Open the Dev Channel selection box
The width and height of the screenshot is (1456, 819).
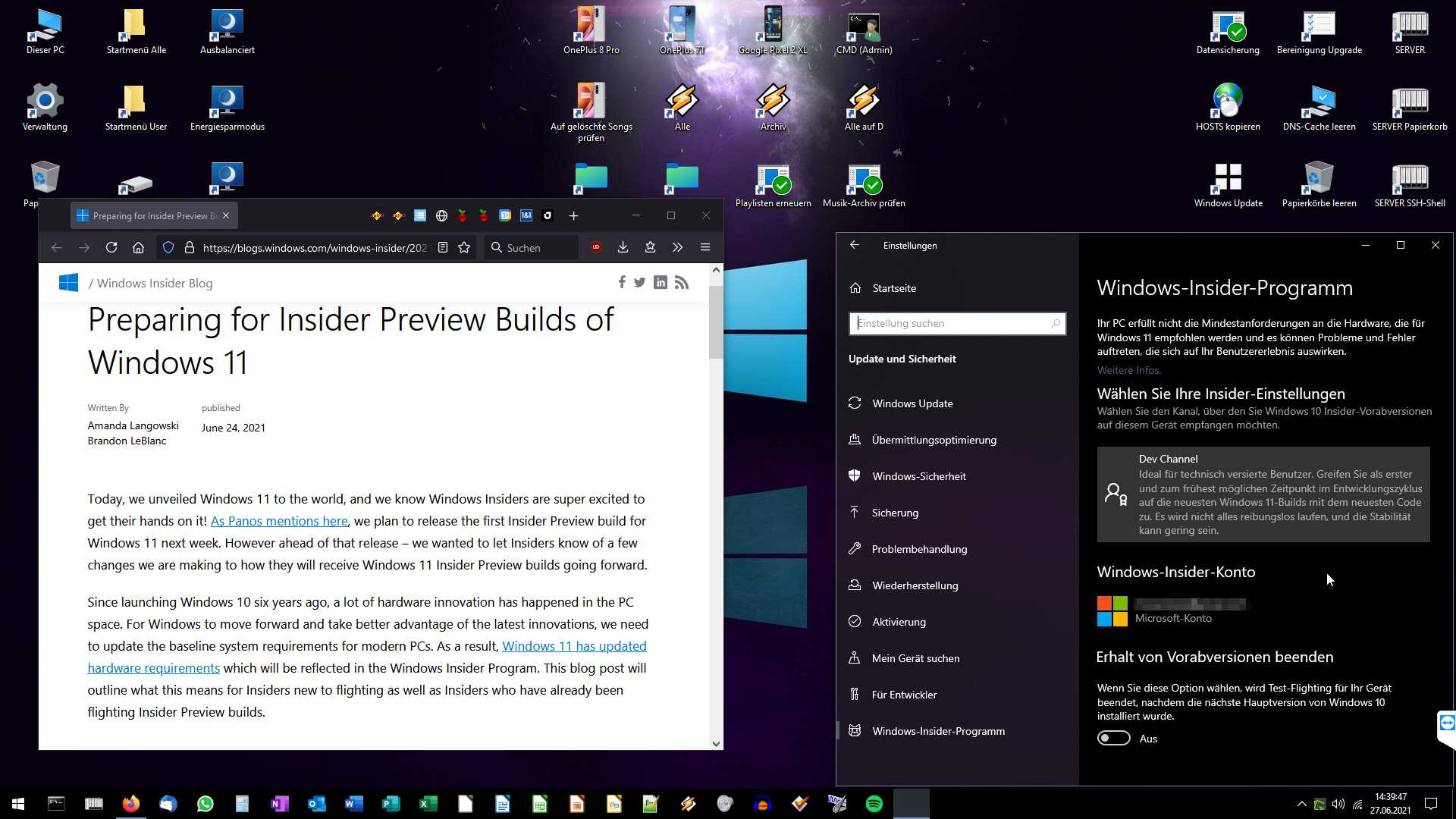1263,494
